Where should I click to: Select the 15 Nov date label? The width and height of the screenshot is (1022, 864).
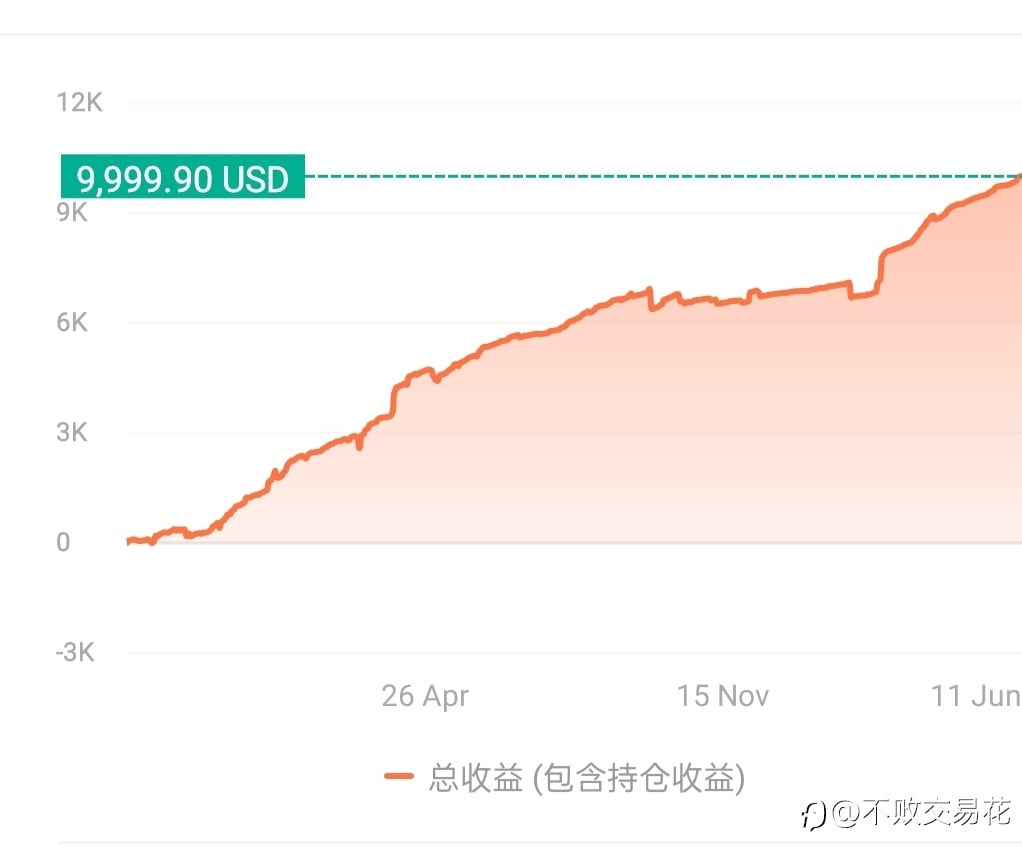point(723,696)
